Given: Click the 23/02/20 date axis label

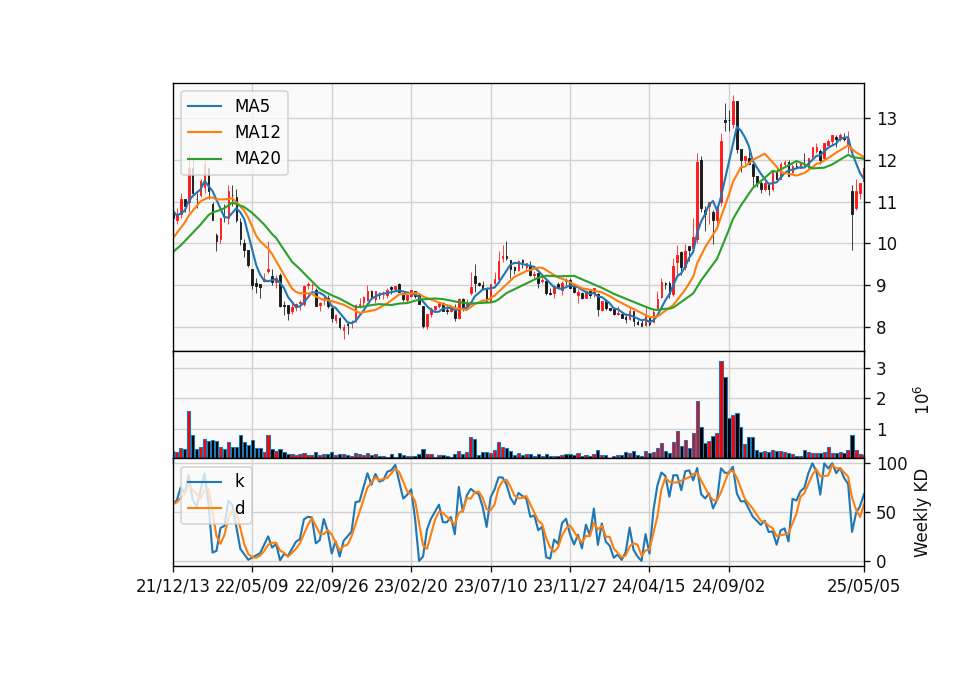Looking at the screenshot, I should pos(411,587).
